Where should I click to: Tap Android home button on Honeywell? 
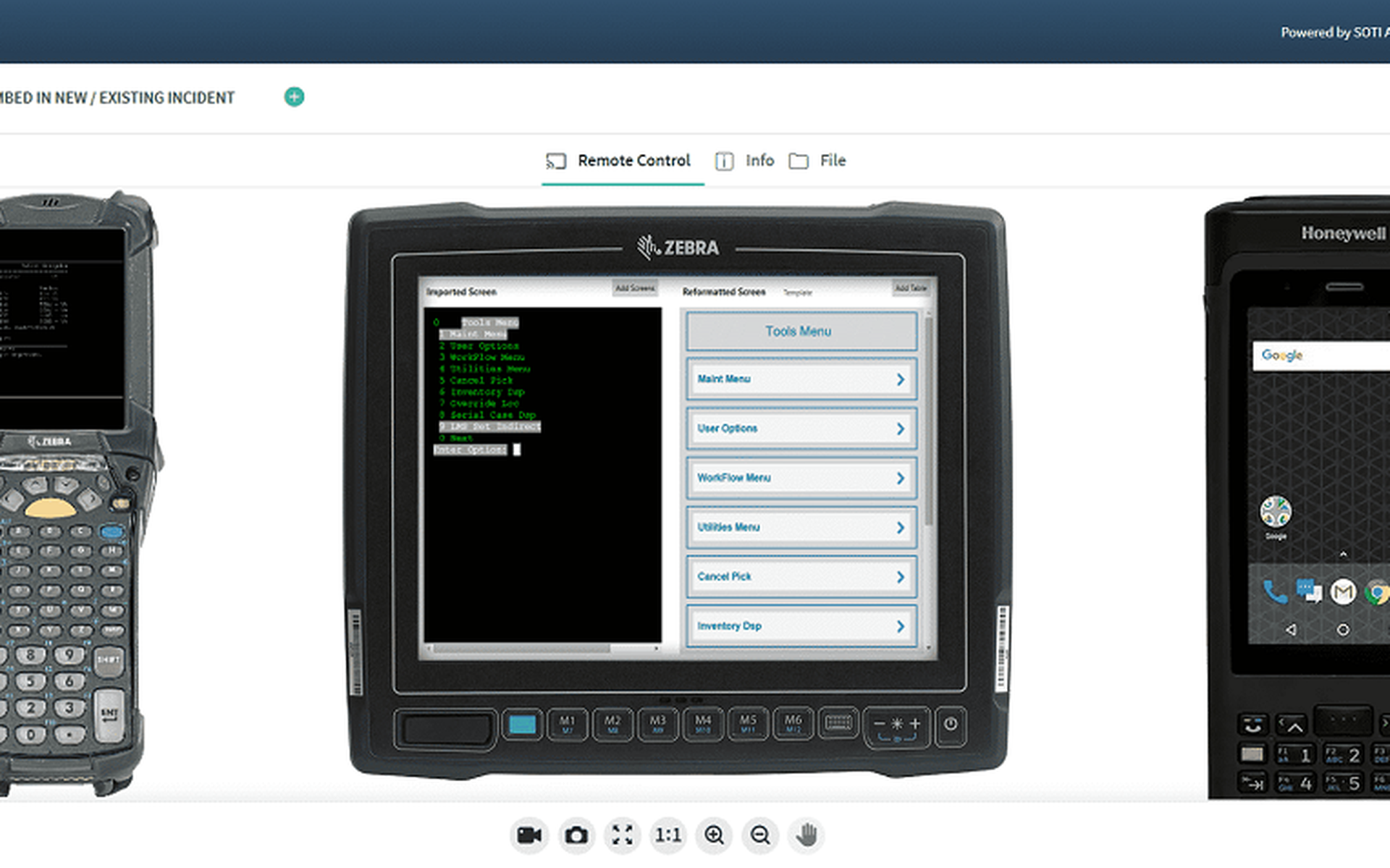(x=1343, y=630)
